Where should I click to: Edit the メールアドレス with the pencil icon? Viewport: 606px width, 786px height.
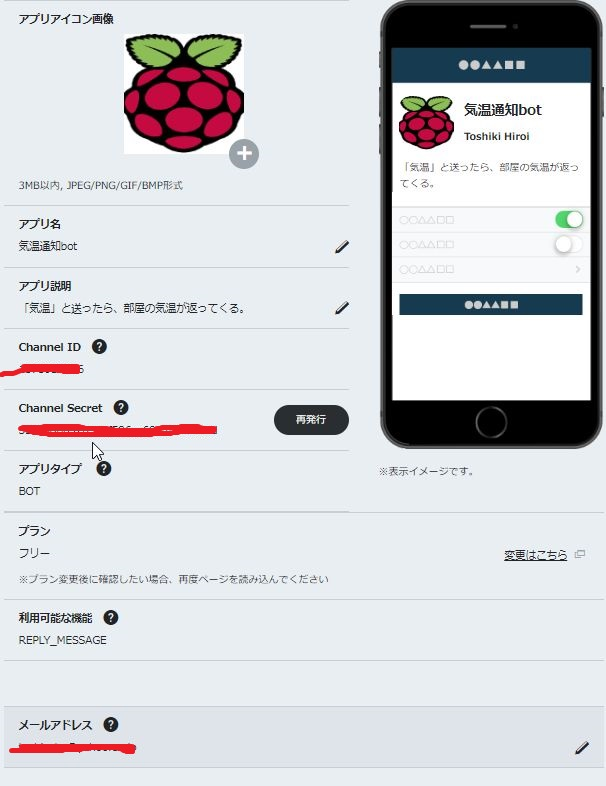point(582,748)
